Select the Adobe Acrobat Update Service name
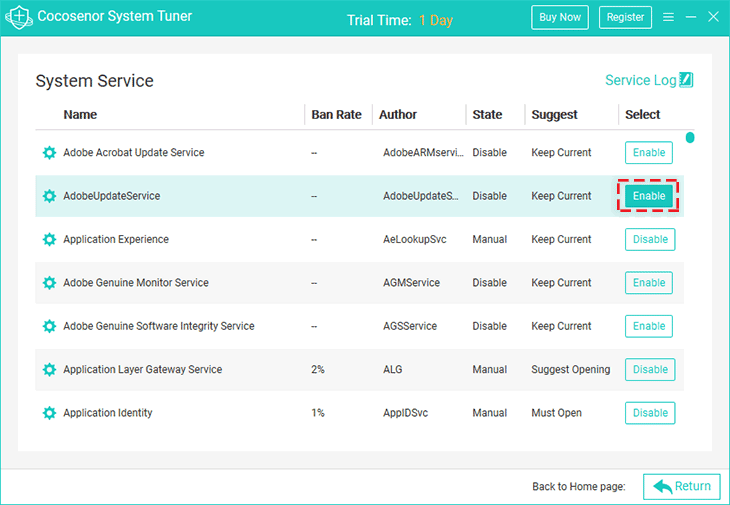Image resolution: width=730 pixels, height=505 pixels. point(134,153)
